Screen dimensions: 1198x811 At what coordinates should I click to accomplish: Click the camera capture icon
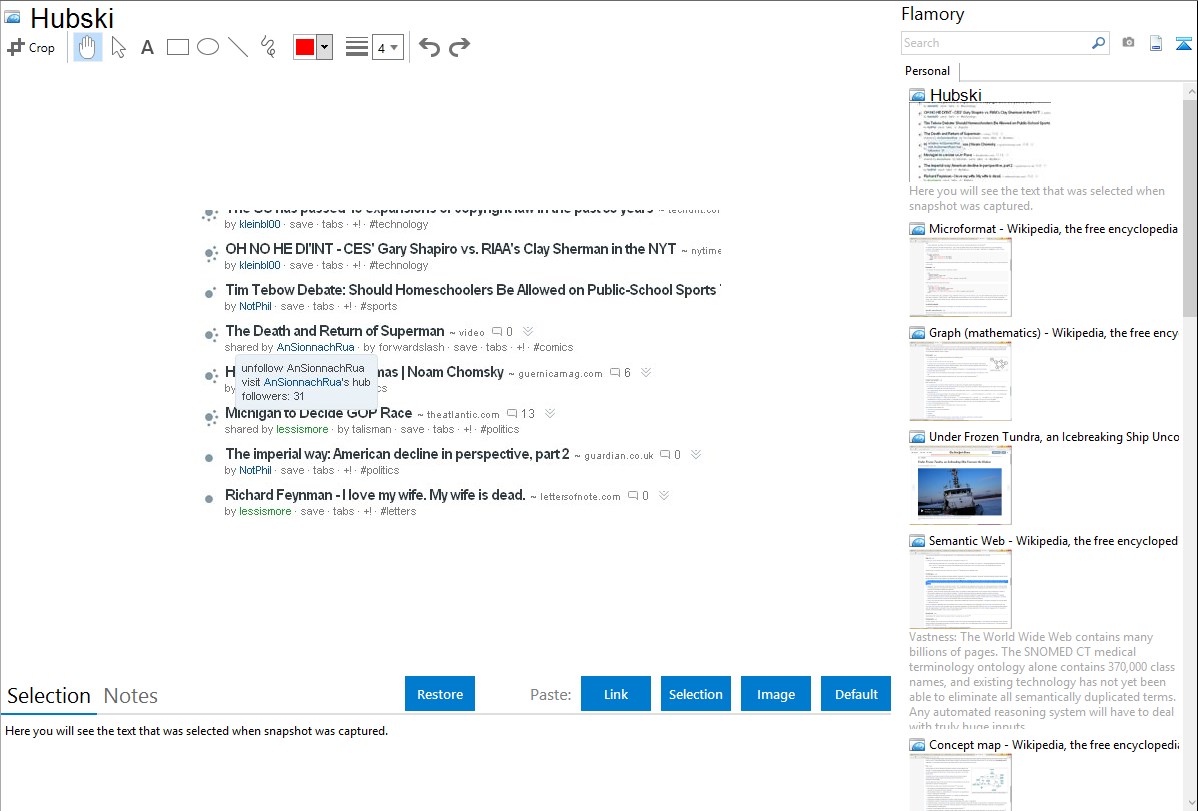[x=1128, y=43]
